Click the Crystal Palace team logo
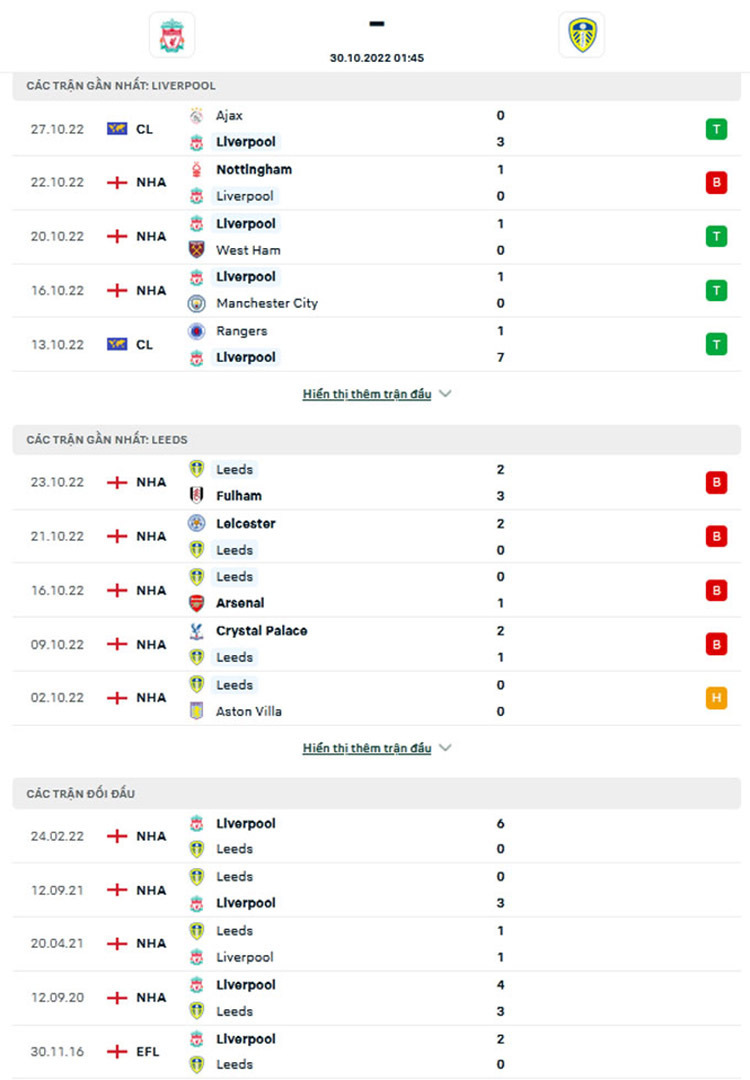This screenshot has width=750, height=1080. [x=196, y=631]
